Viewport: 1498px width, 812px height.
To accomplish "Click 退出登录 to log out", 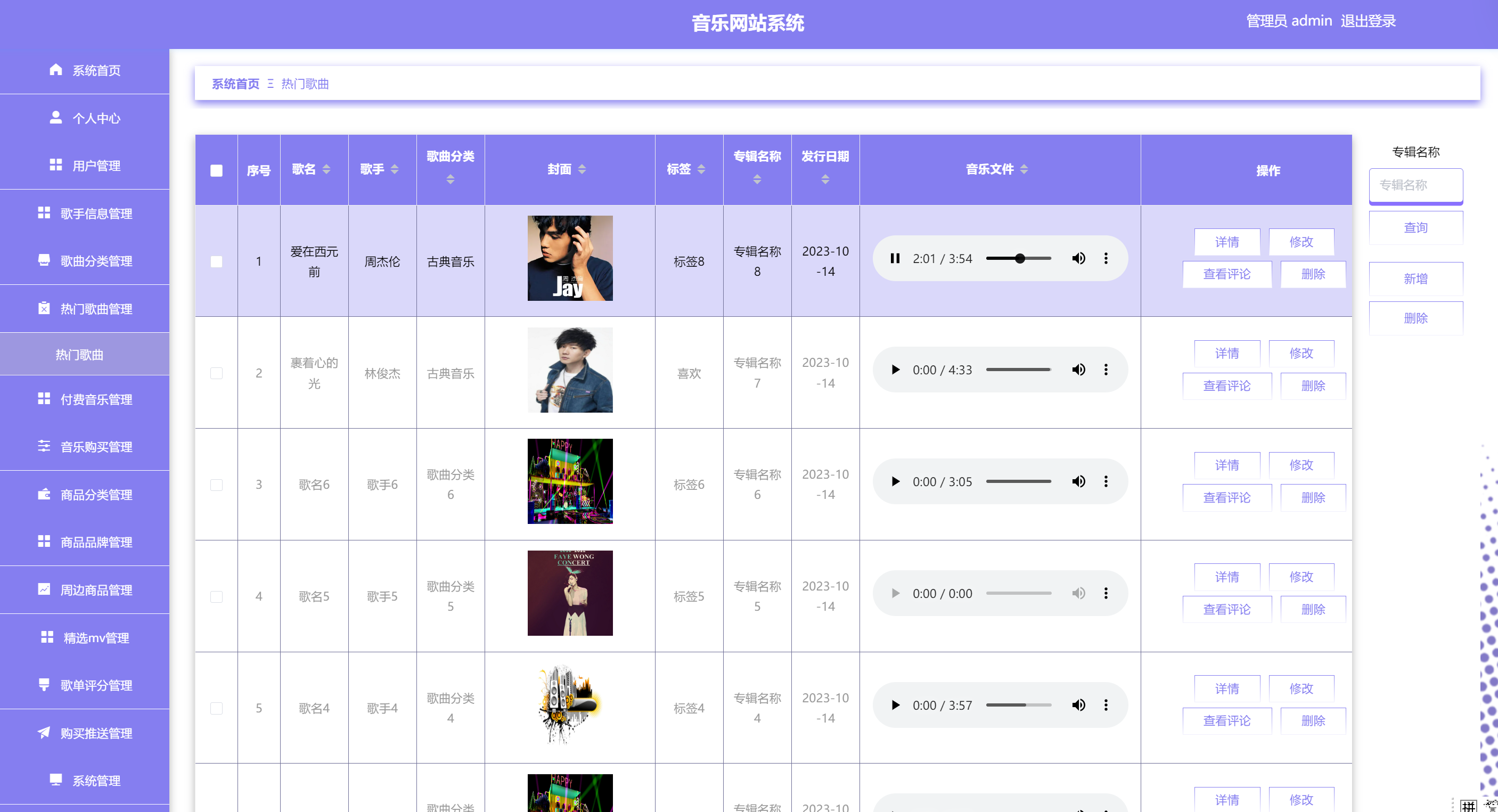I will (x=1368, y=21).
